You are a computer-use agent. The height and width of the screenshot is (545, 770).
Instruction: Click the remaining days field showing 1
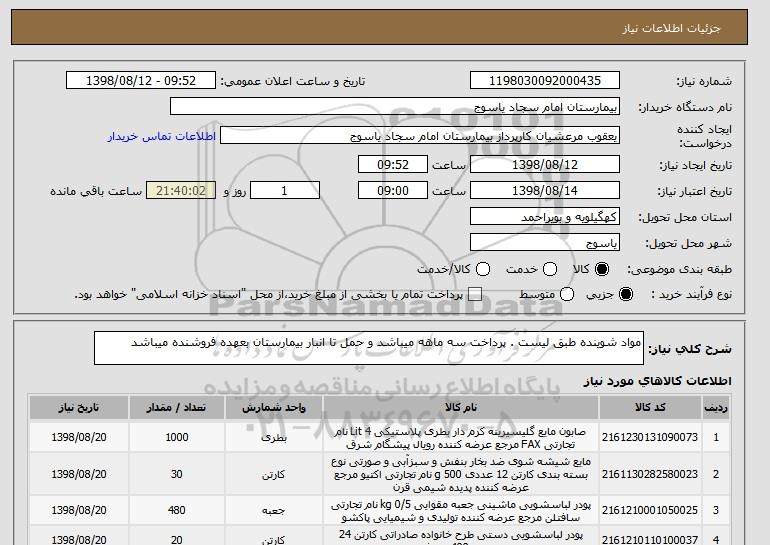[x=285, y=191]
